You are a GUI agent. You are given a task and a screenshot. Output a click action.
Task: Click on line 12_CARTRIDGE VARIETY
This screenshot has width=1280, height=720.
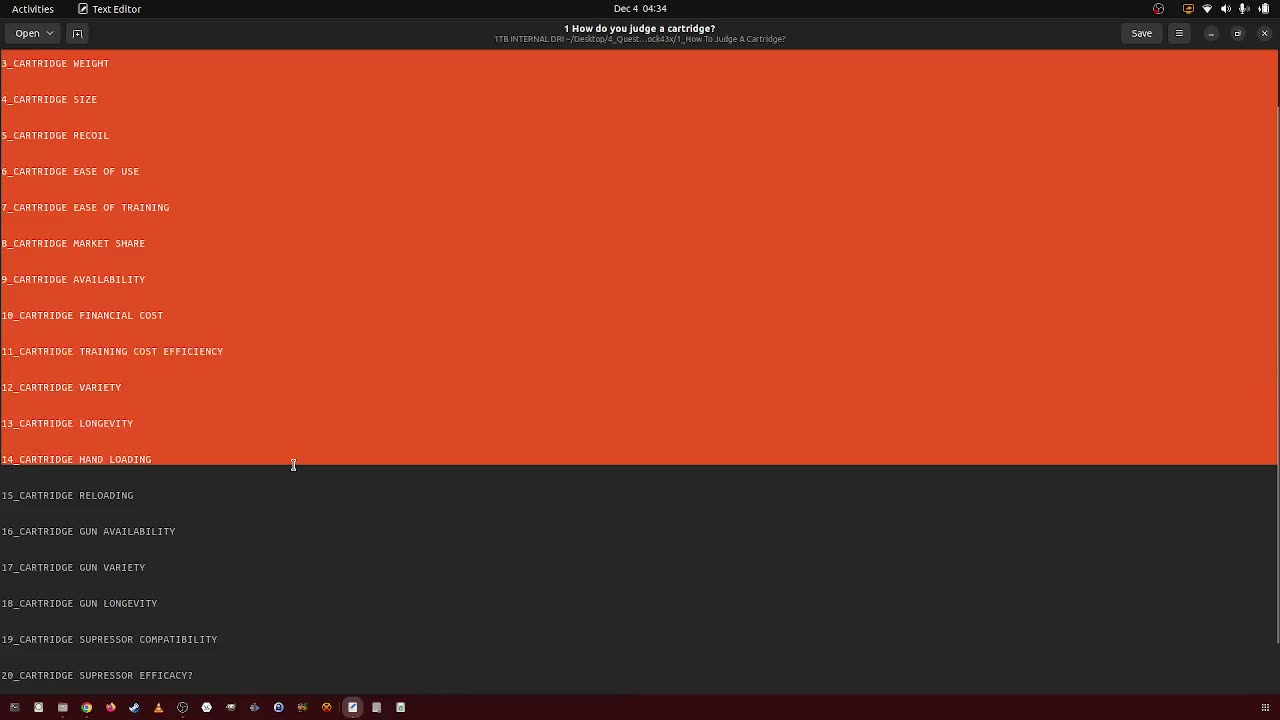pos(61,387)
